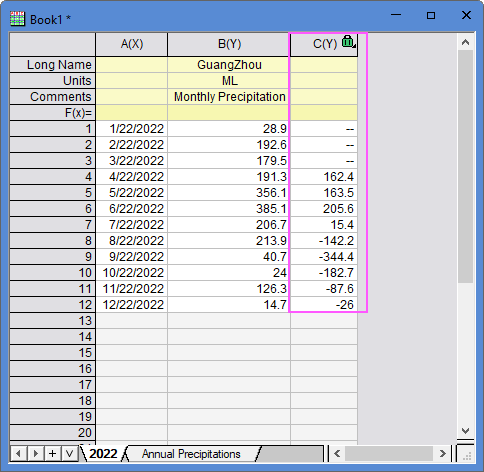The width and height of the screenshot is (484, 472).
Task: Select row header 20
Action: pos(53,433)
